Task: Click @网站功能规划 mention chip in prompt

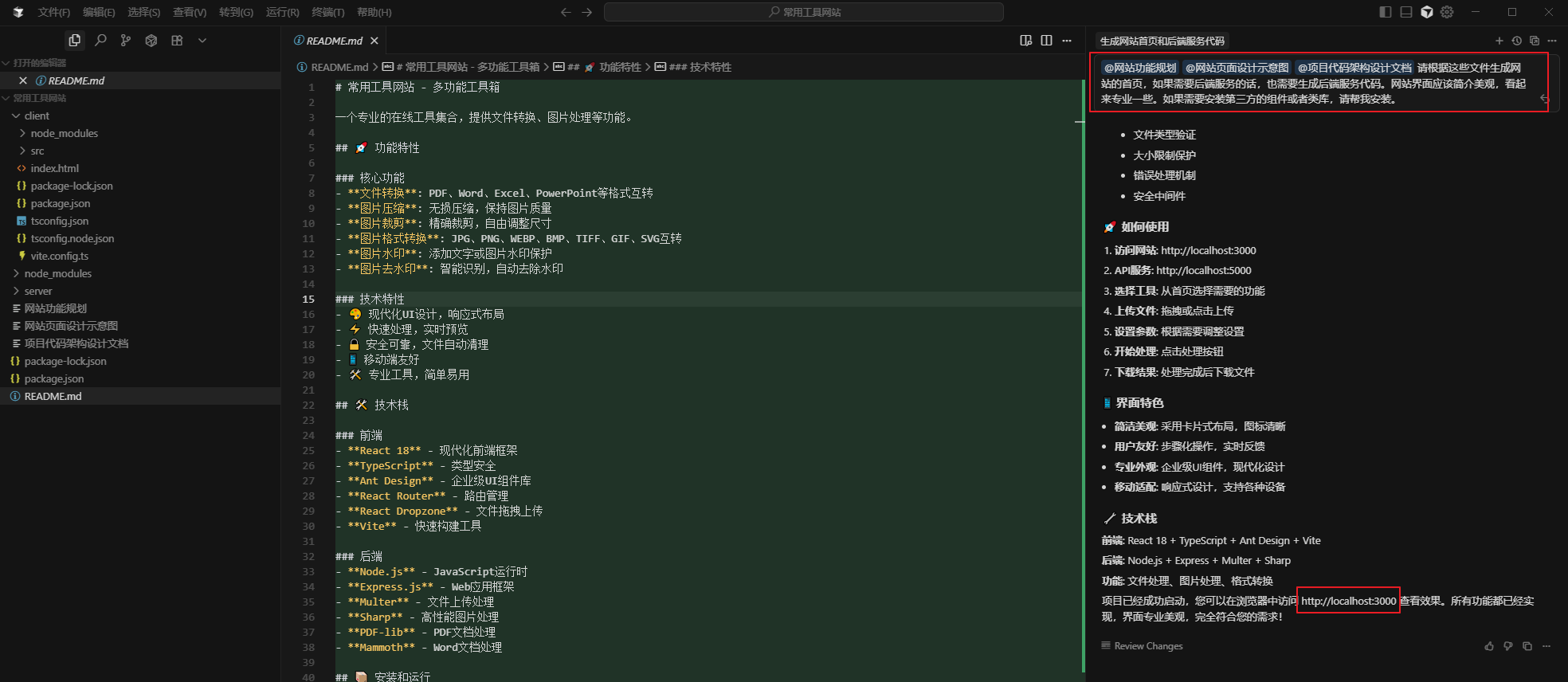Action: pyautogui.click(x=1139, y=68)
